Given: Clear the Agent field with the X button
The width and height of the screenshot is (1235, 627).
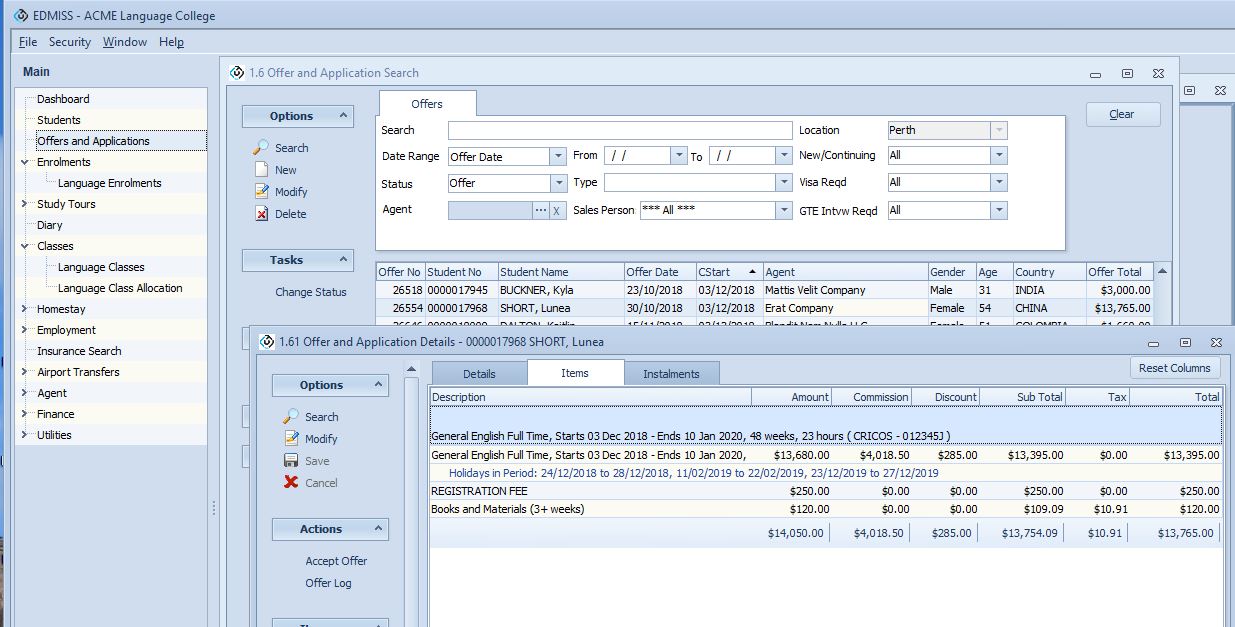Looking at the screenshot, I should (557, 210).
